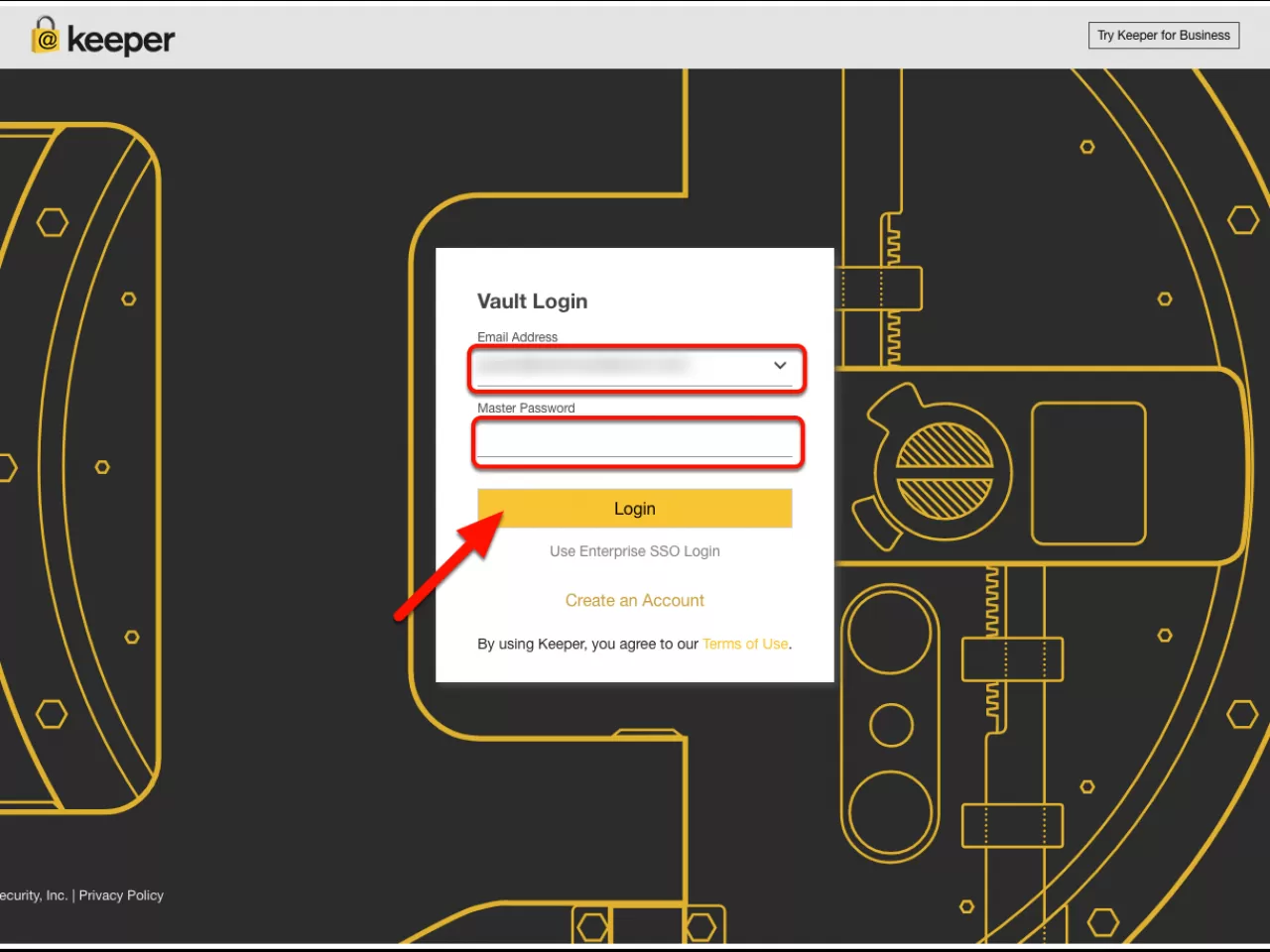This screenshot has width=1270, height=952.
Task: Open the Privacy Policy footer link
Action: 121,895
